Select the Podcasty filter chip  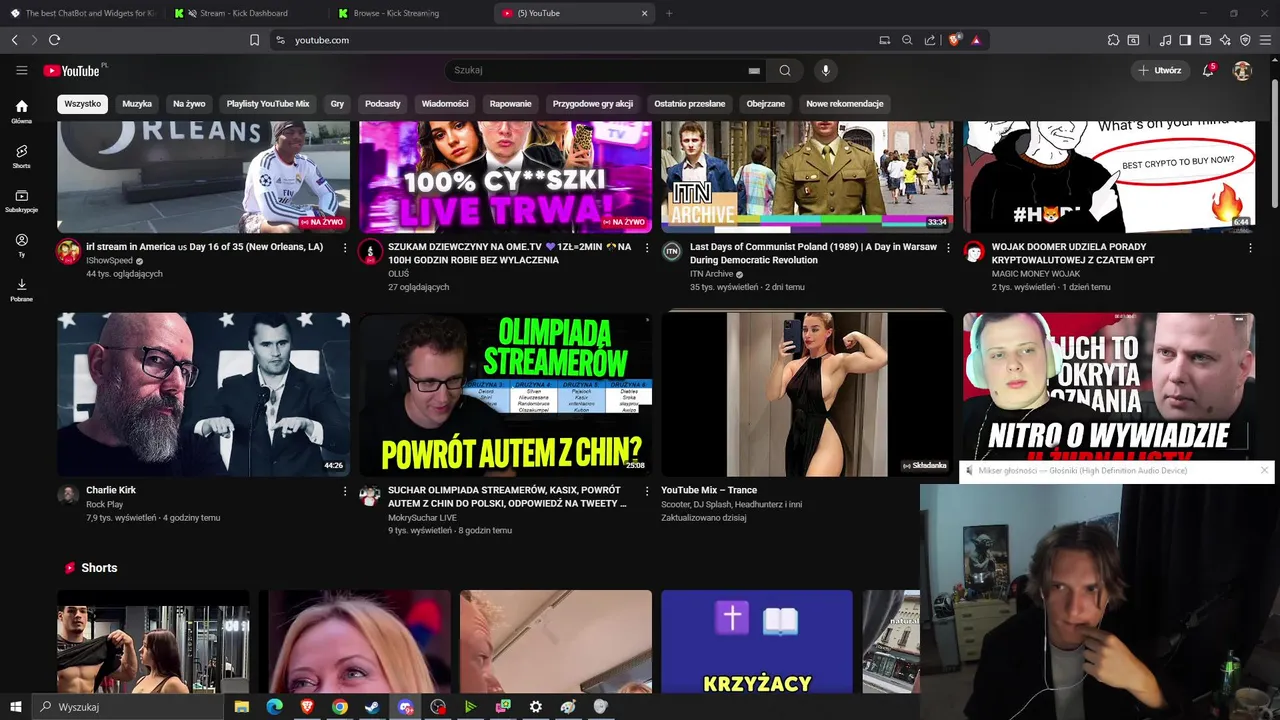[383, 103]
